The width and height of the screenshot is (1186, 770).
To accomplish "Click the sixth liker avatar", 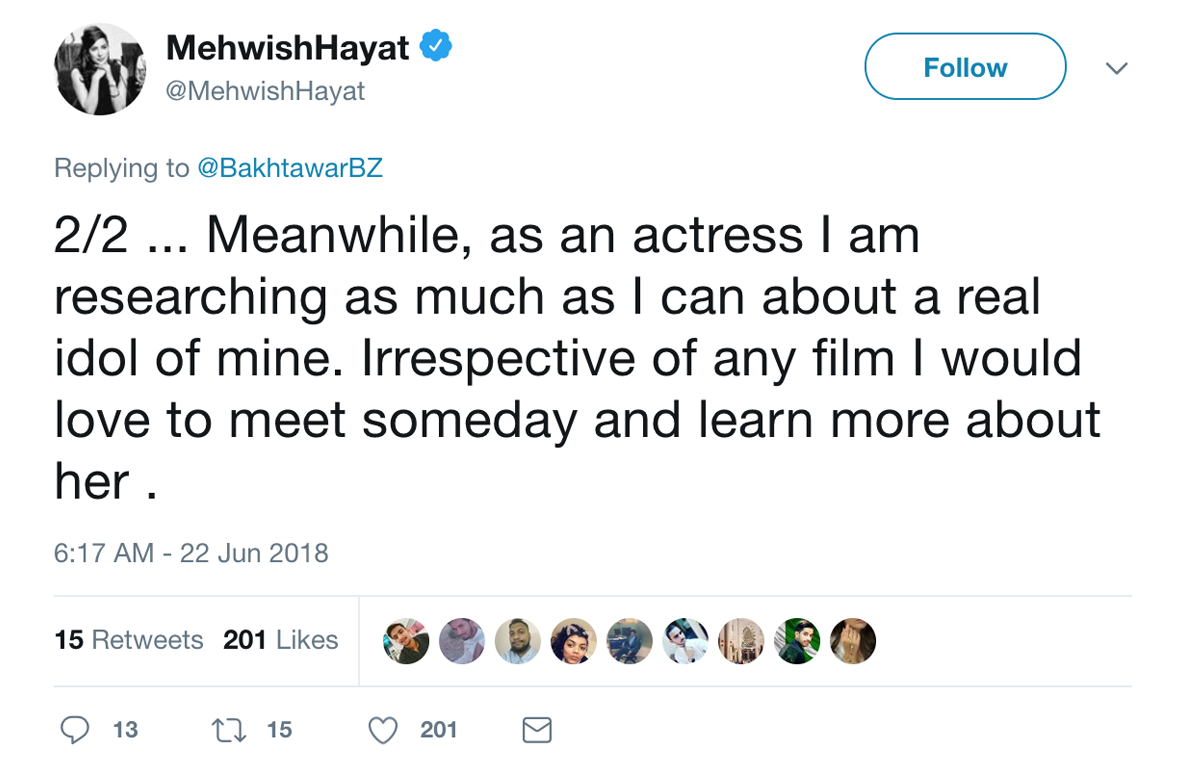I will [686, 641].
